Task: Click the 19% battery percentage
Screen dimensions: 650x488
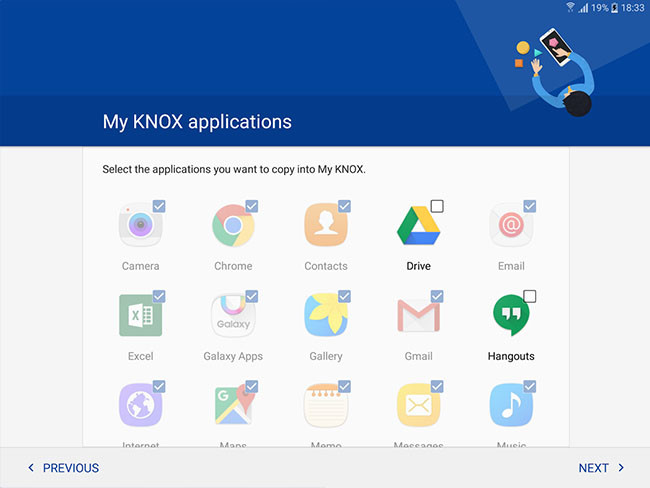Action: [x=600, y=7]
